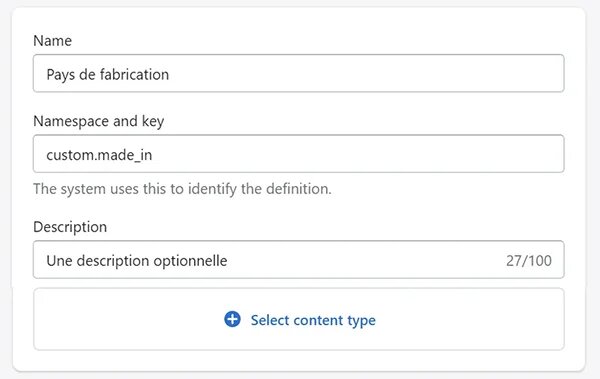Click the Name field label
The height and width of the screenshot is (379, 600).
click(x=52, y=41)
